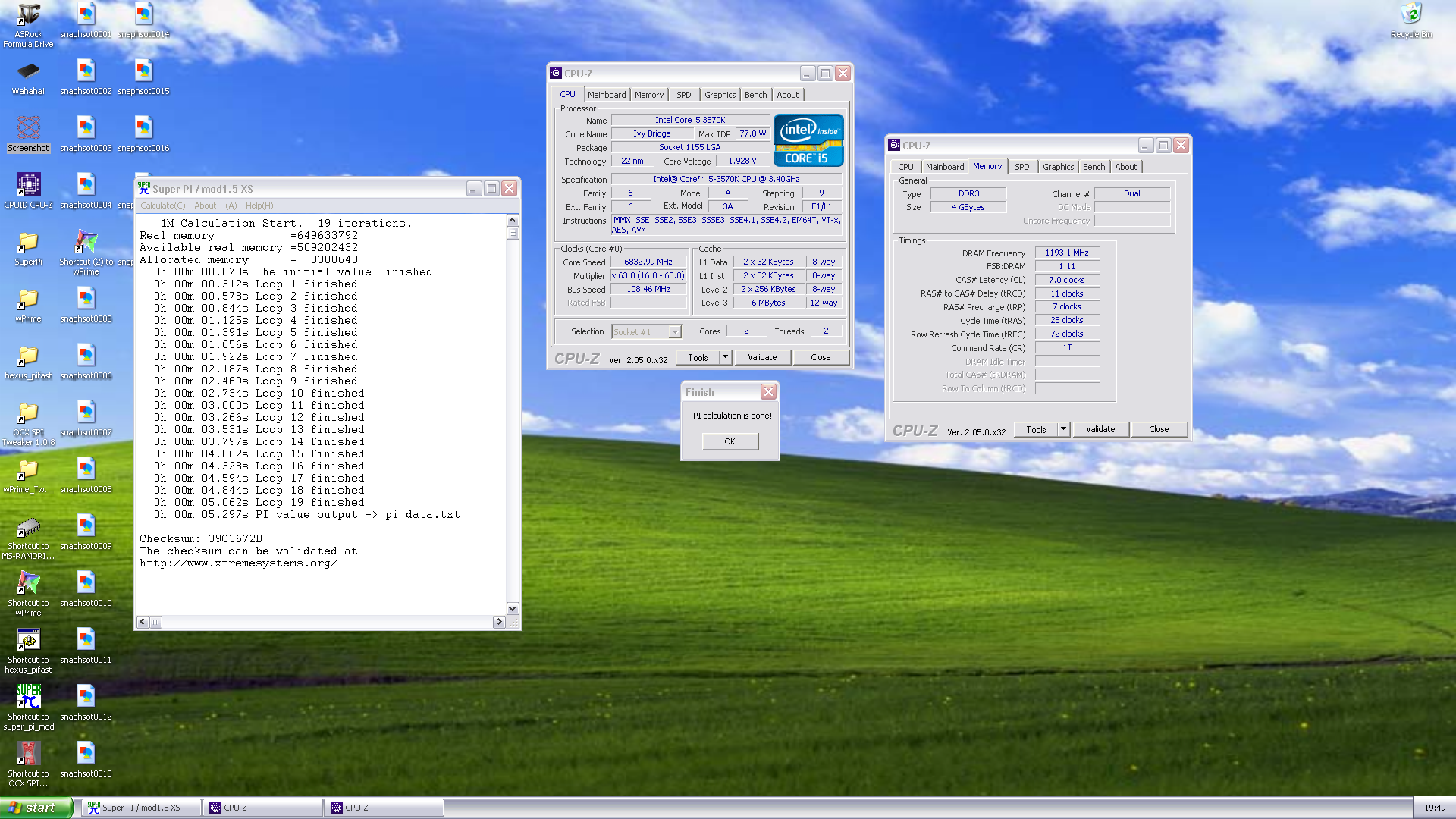Image resolution: width=1456 pixels, height=819 pixels.
Task: Open Calculate(C) menu in Super PI
Action: 162,206
